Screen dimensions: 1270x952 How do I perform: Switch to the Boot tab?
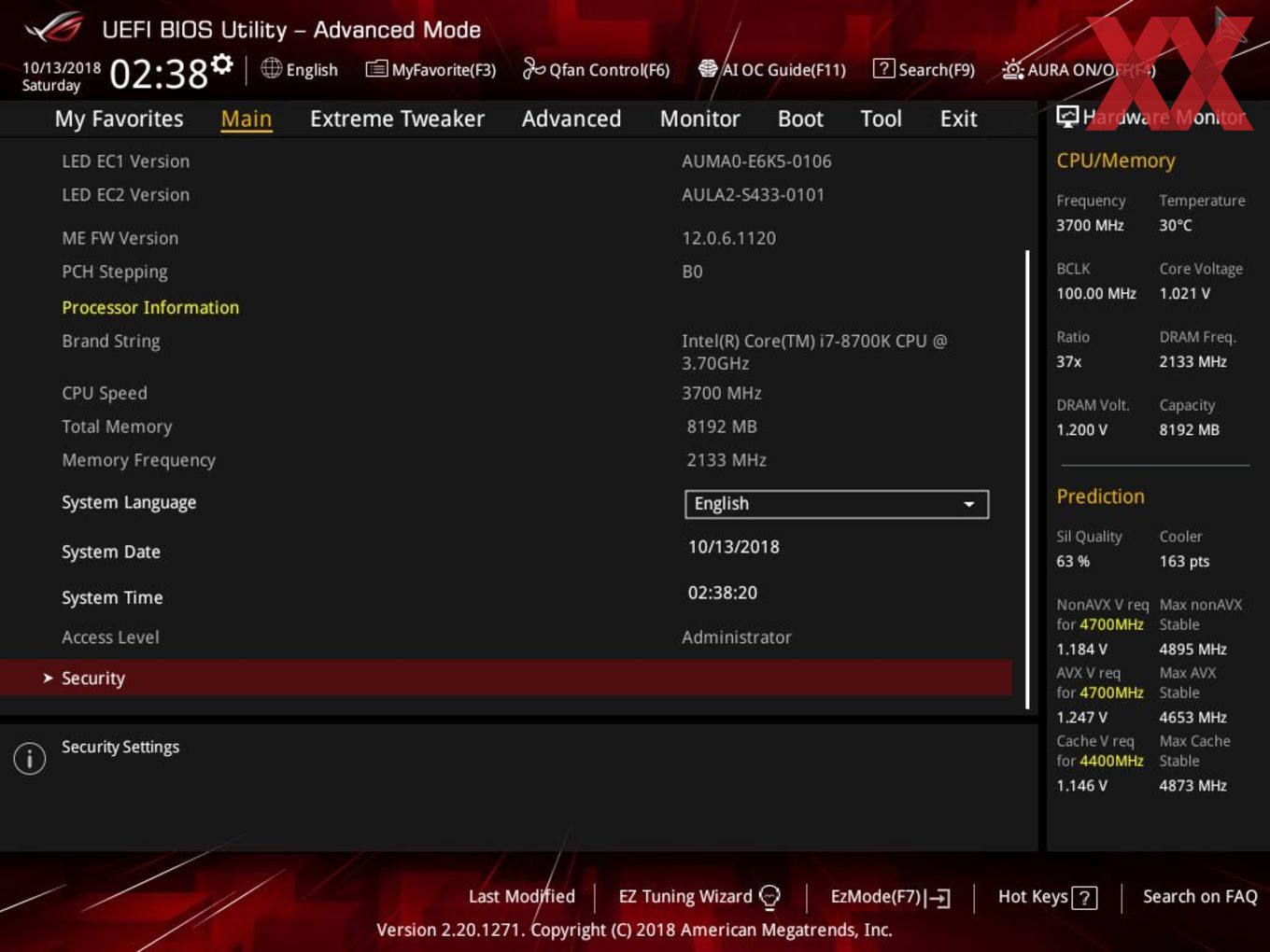800,119
